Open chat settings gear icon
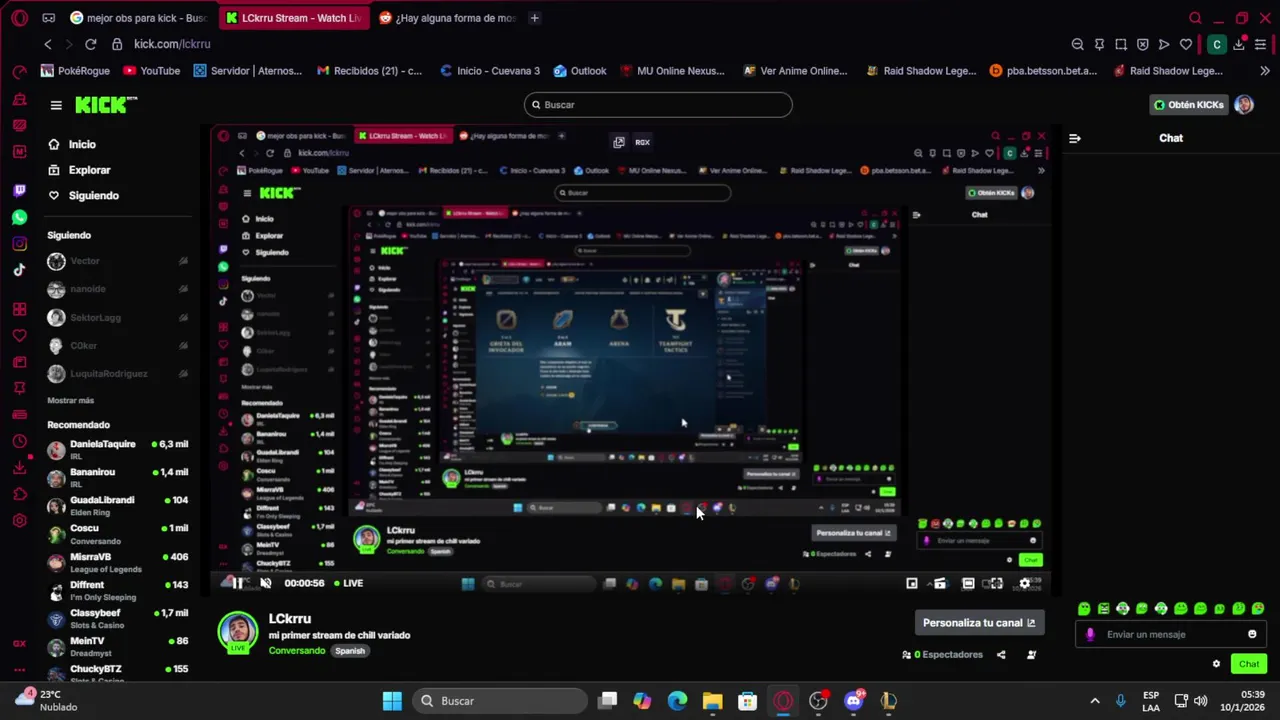The image size is (1280, 720). 1216,664
